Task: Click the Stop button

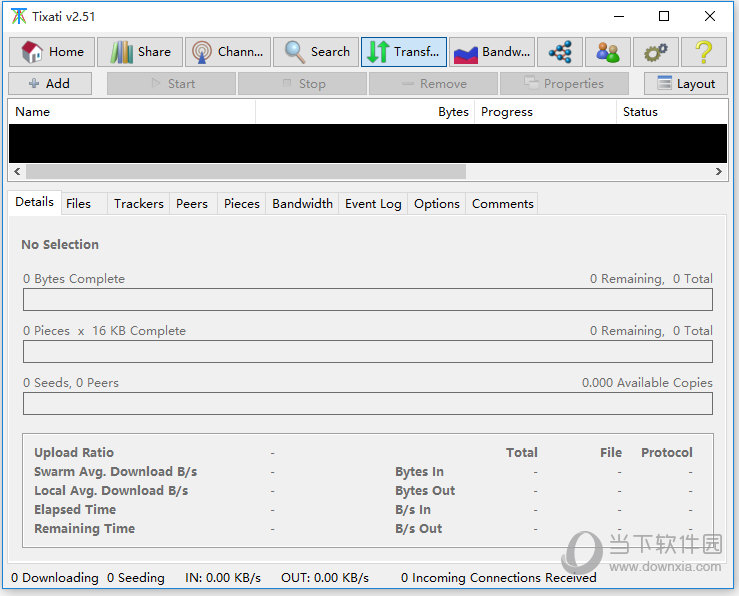Action: pyautogui.click(x=303, y=84)
